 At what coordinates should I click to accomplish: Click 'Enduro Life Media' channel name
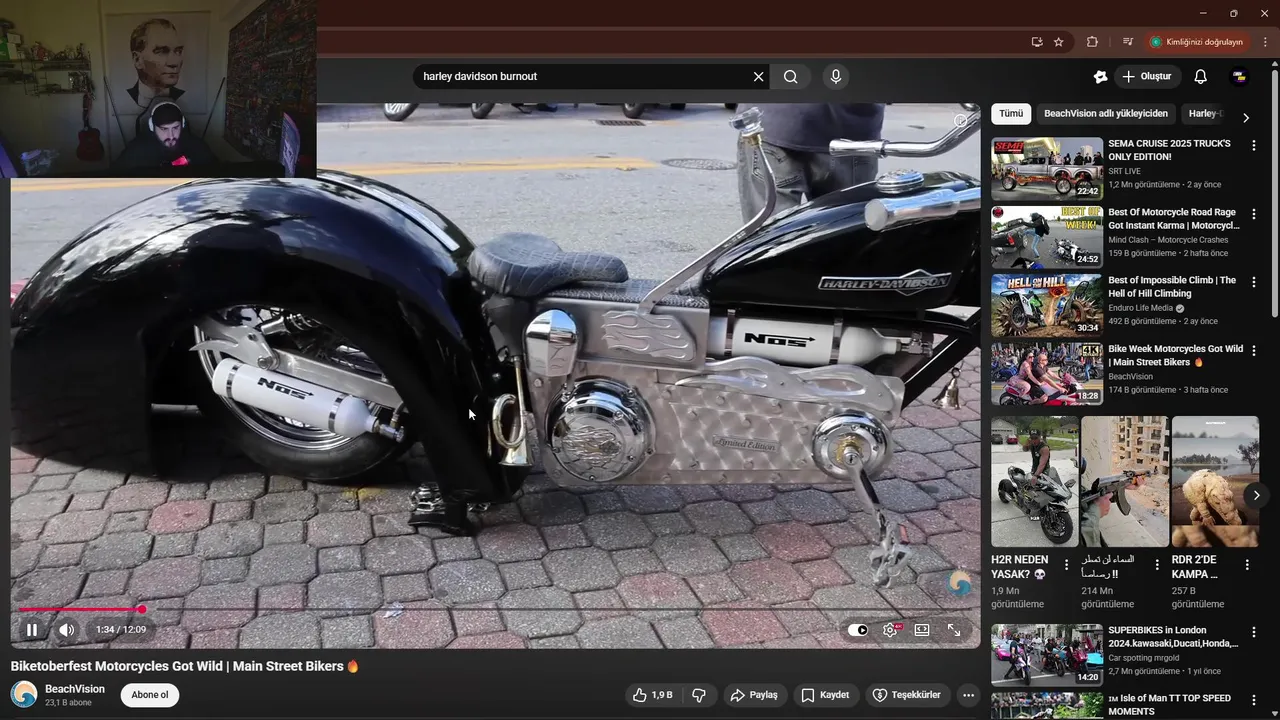(1141, 308)
